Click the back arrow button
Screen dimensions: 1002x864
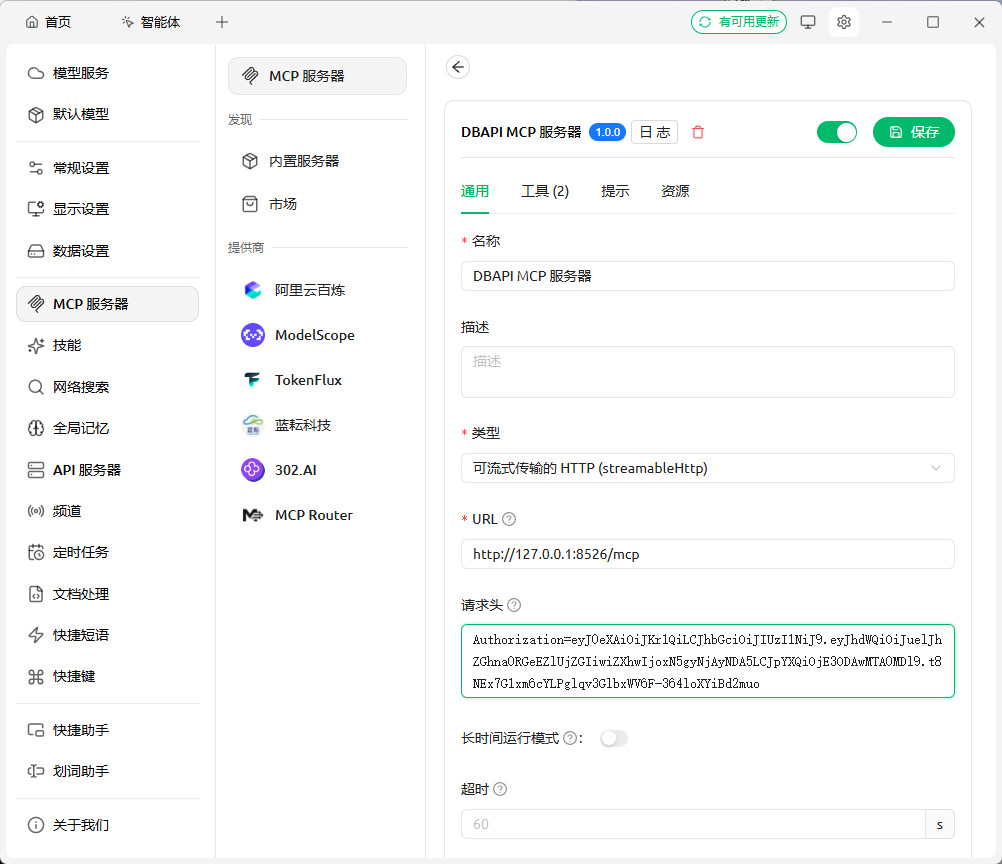tap(458, 67)
